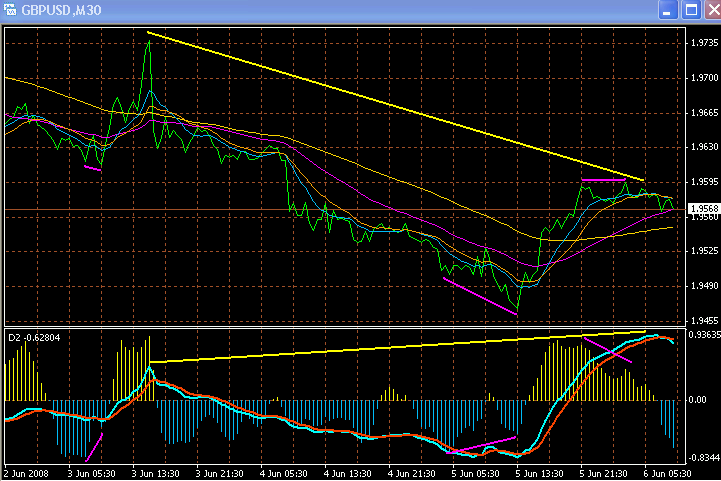The height and width of the screenshot is (481, 721).
Task: Select the yellow rising trendline in D2 indicator
Action: [397, 347]
